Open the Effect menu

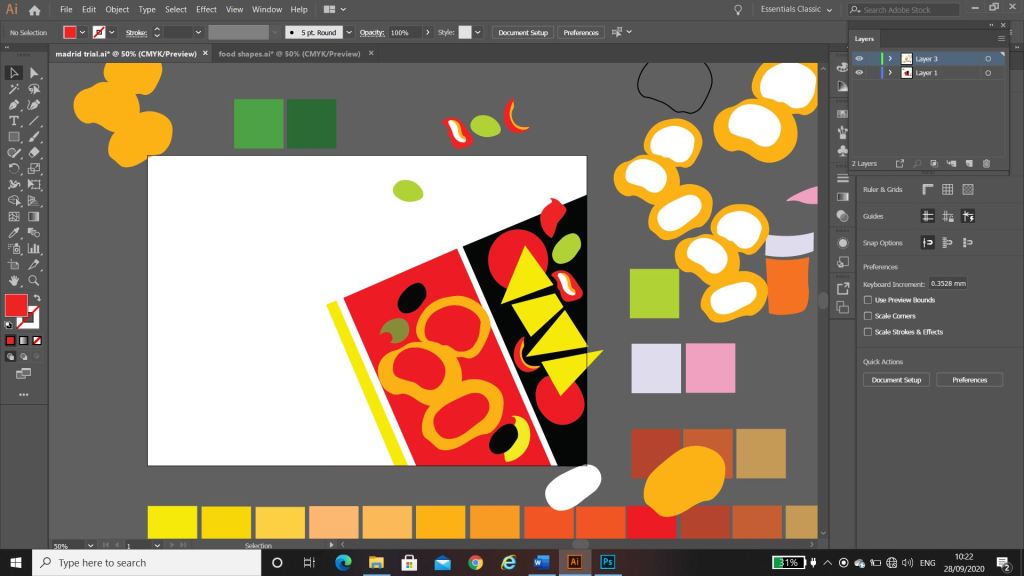click(206, 10)
